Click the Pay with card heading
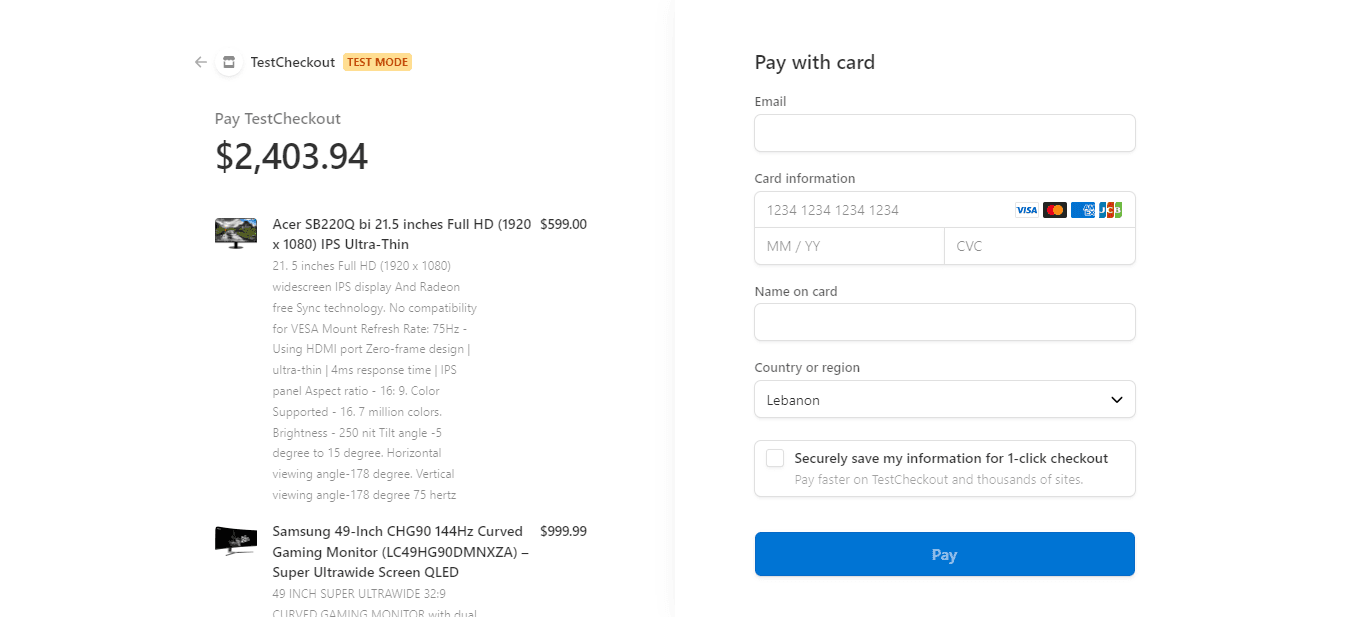Viewport: 1348px width, 617px height. point(815,62)
